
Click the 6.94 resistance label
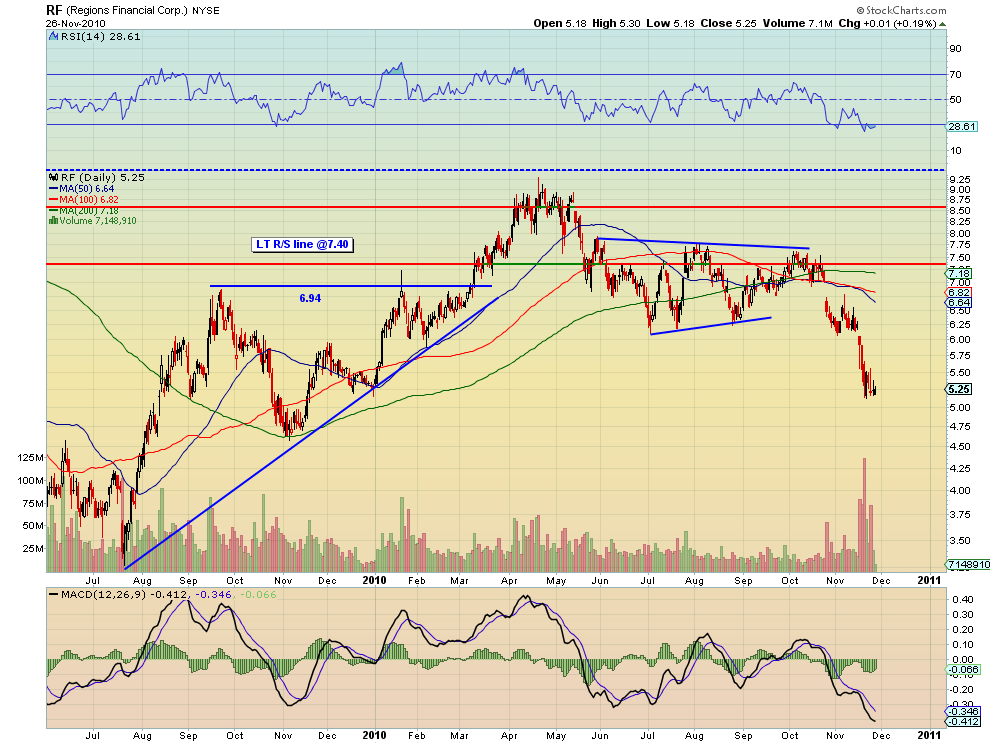310,298
